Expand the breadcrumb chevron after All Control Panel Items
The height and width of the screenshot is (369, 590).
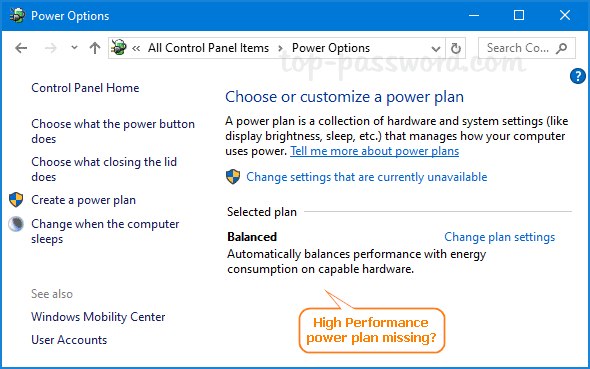pos(280,48)
